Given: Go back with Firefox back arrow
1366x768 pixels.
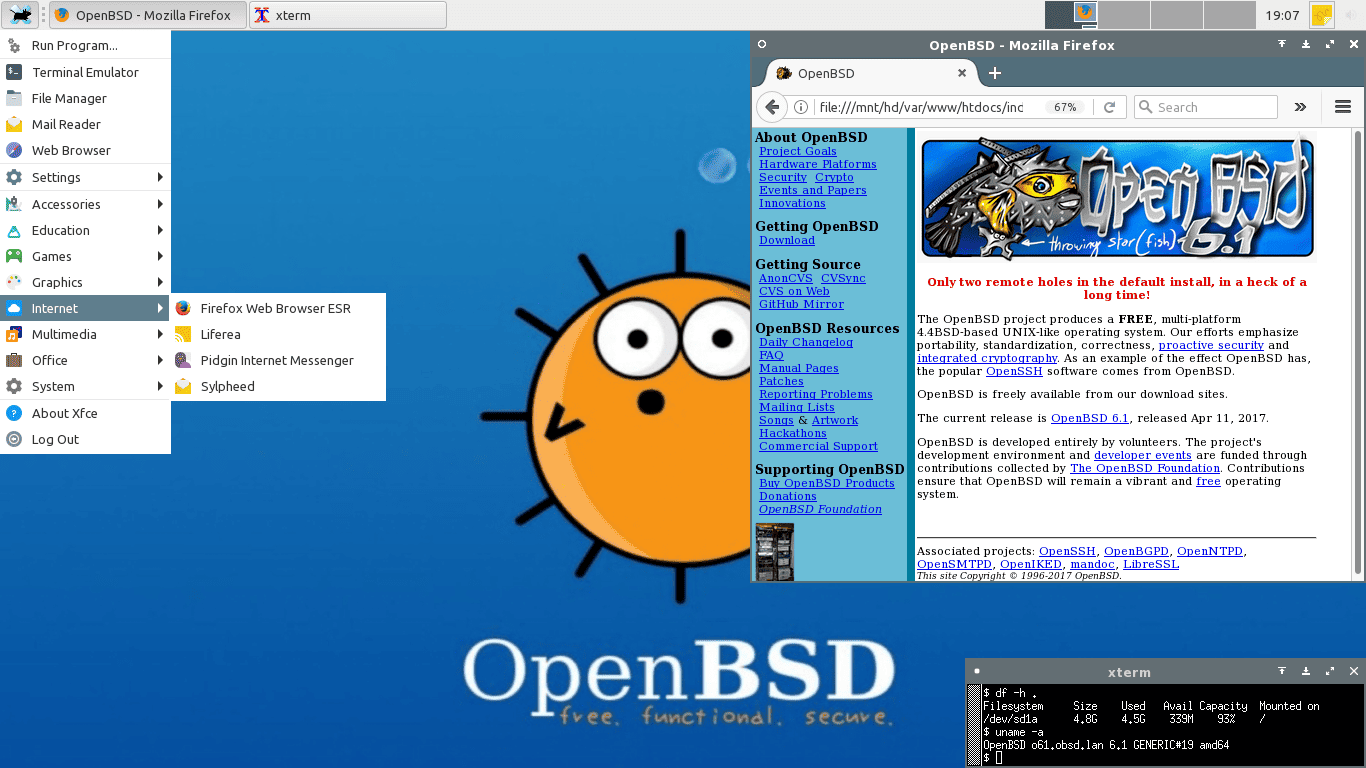Looking at the screenshot, I should (x=771, y=107).
